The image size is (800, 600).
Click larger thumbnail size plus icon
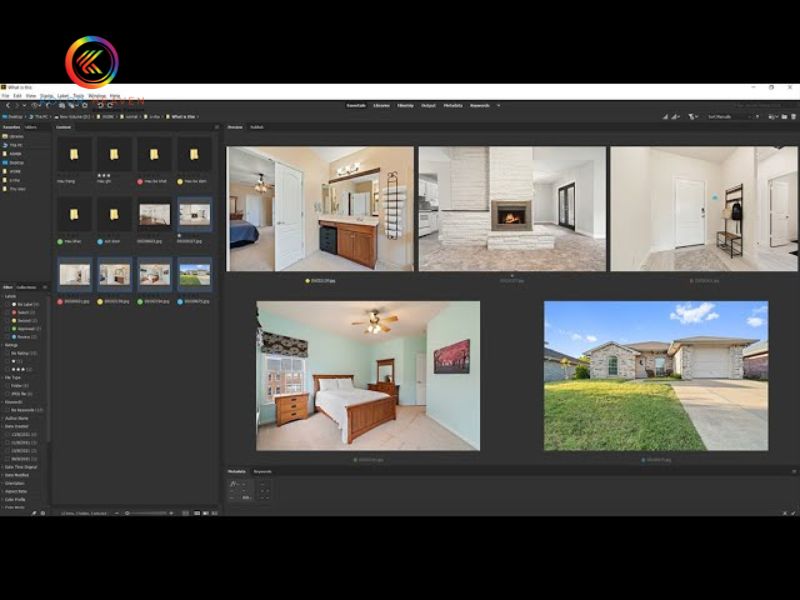click(x=171, y=513)
